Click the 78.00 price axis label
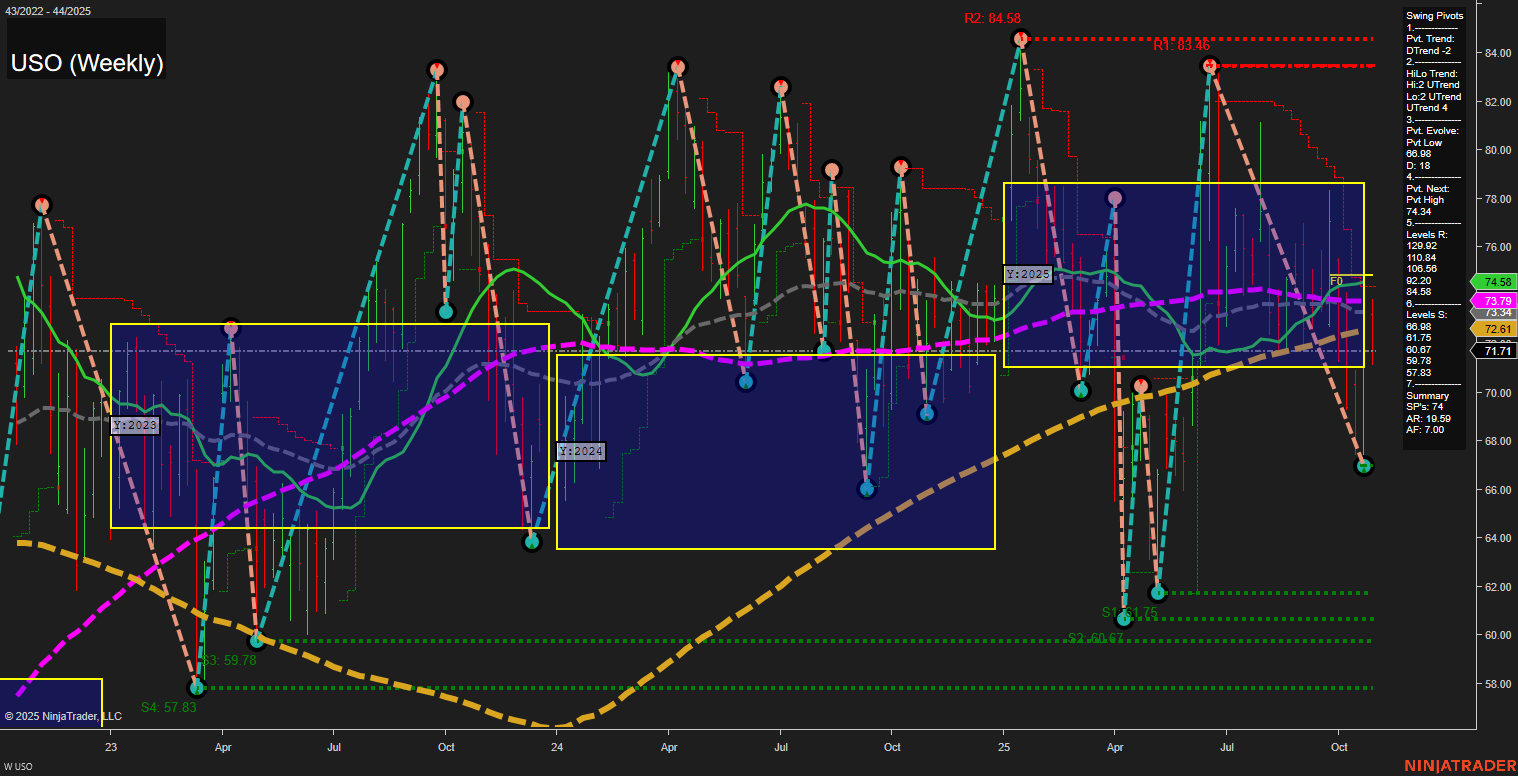The height and width of the screenshot is (776, 1518). (x=1497, y=199)
